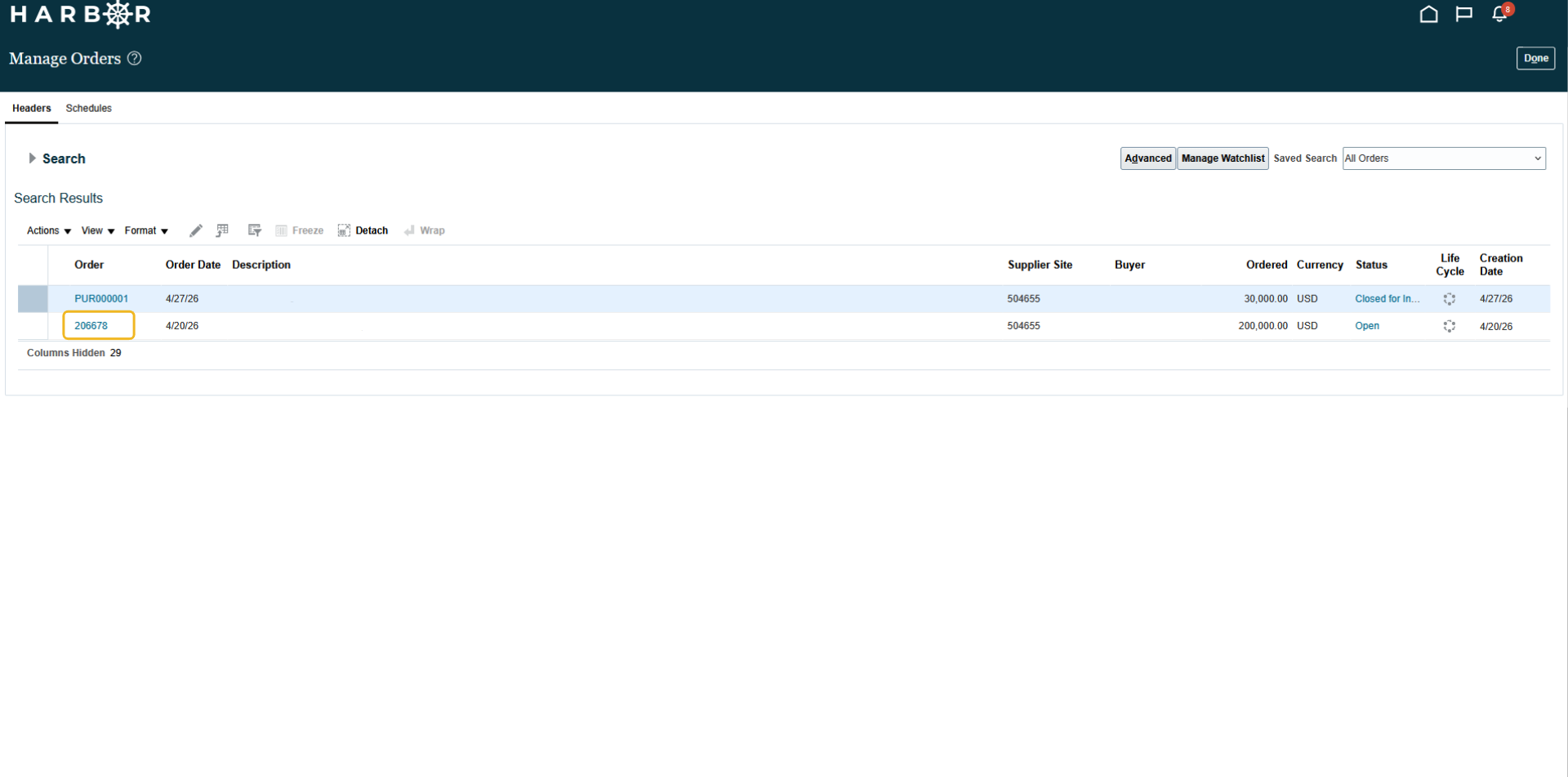This screenshot has height=777, width=1568.
Task: Open Life Cycle icon for order 206678
Action: (x=1450, y=326)
